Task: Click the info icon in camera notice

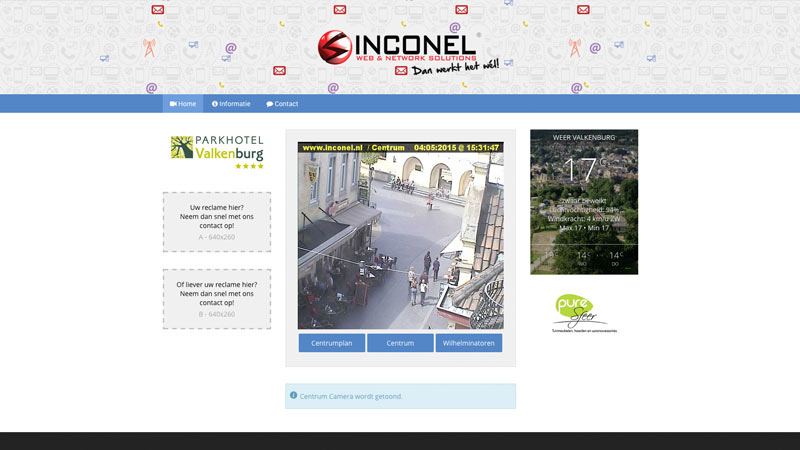Action: [293, 395]
